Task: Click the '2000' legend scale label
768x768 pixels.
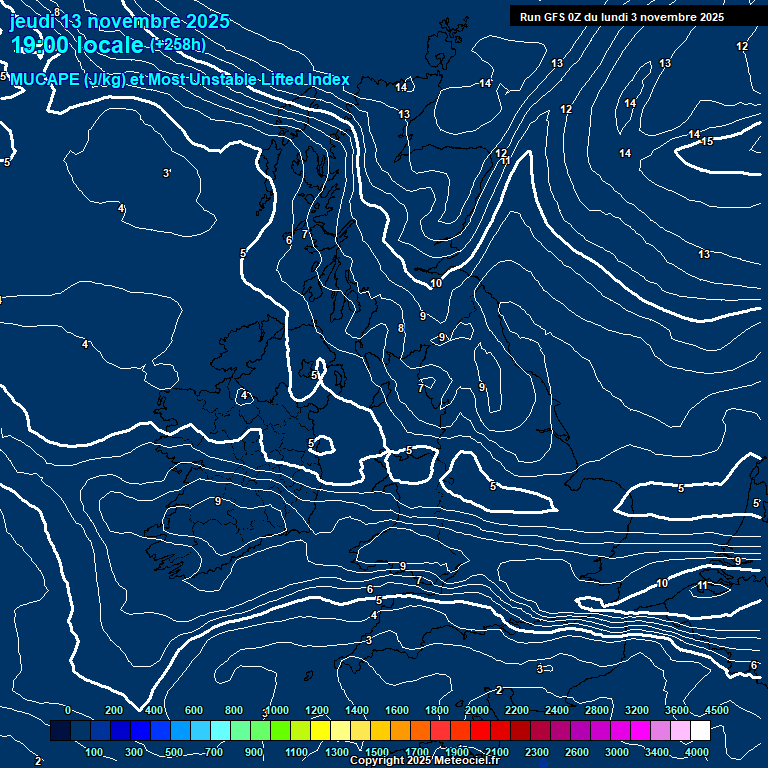Action: tap(477, 710)
